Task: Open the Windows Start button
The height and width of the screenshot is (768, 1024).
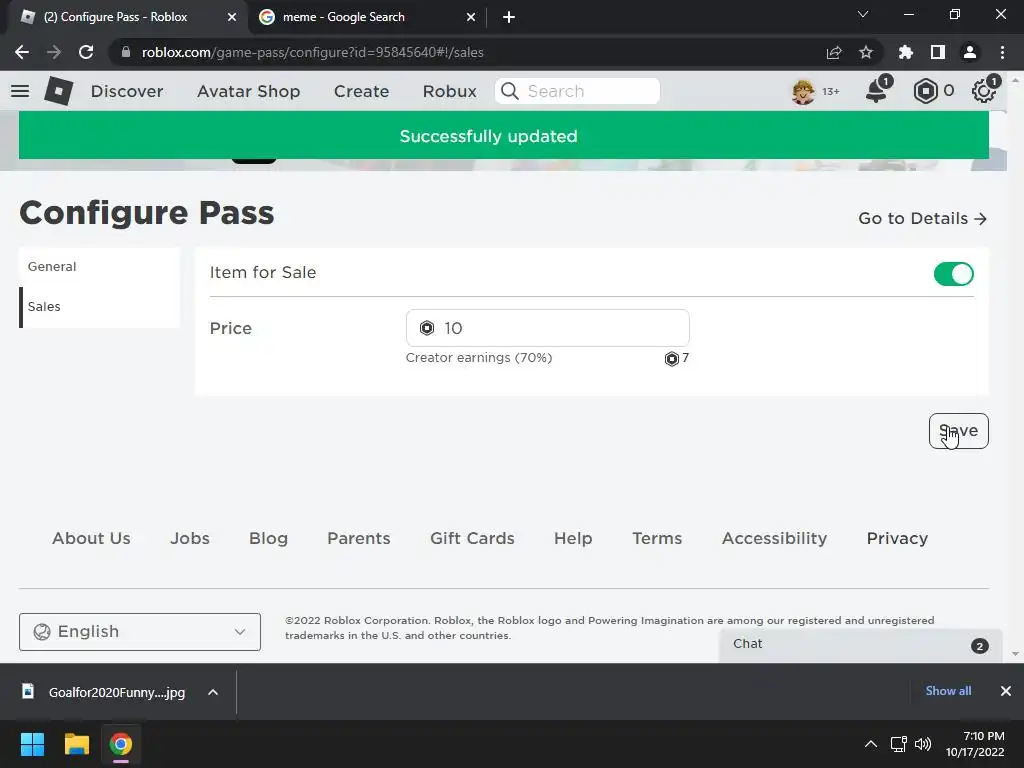Action: 32,744
